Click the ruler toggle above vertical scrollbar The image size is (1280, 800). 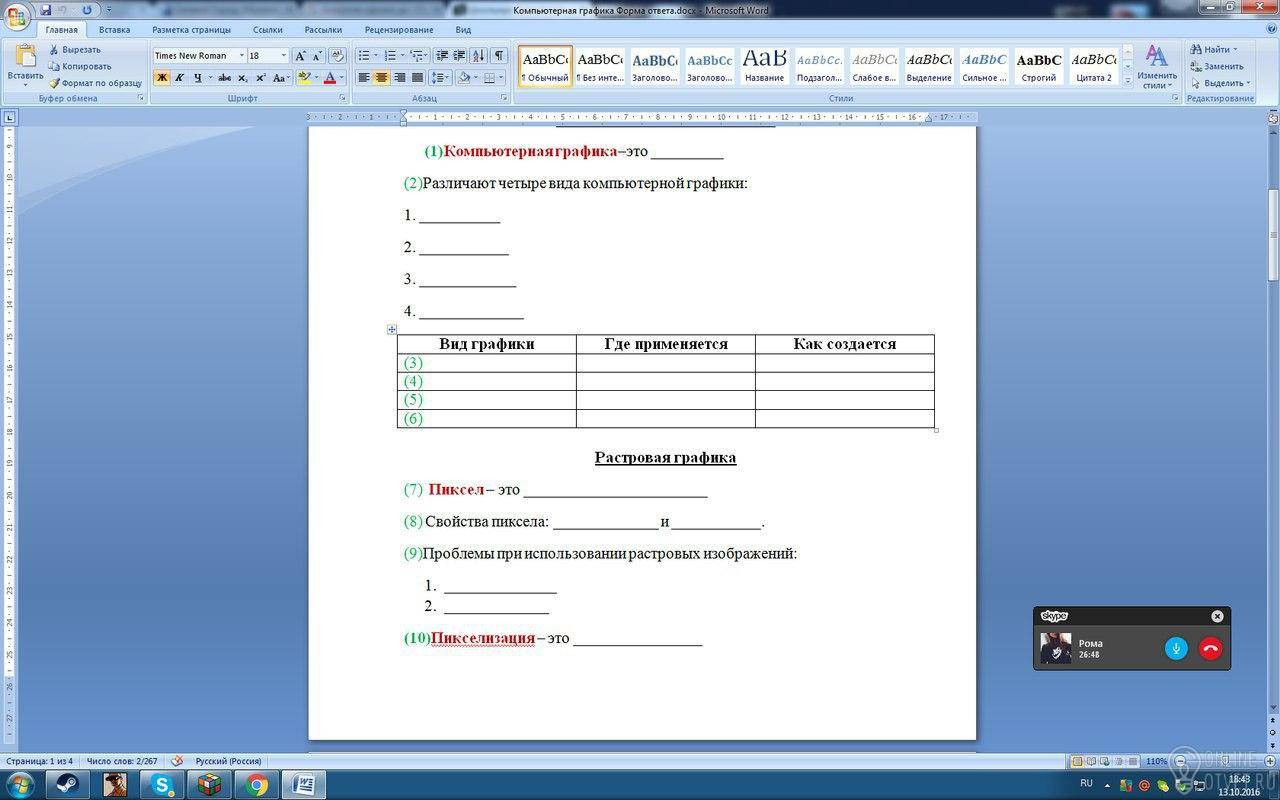pyautogui.click(x=1273, y=117)
